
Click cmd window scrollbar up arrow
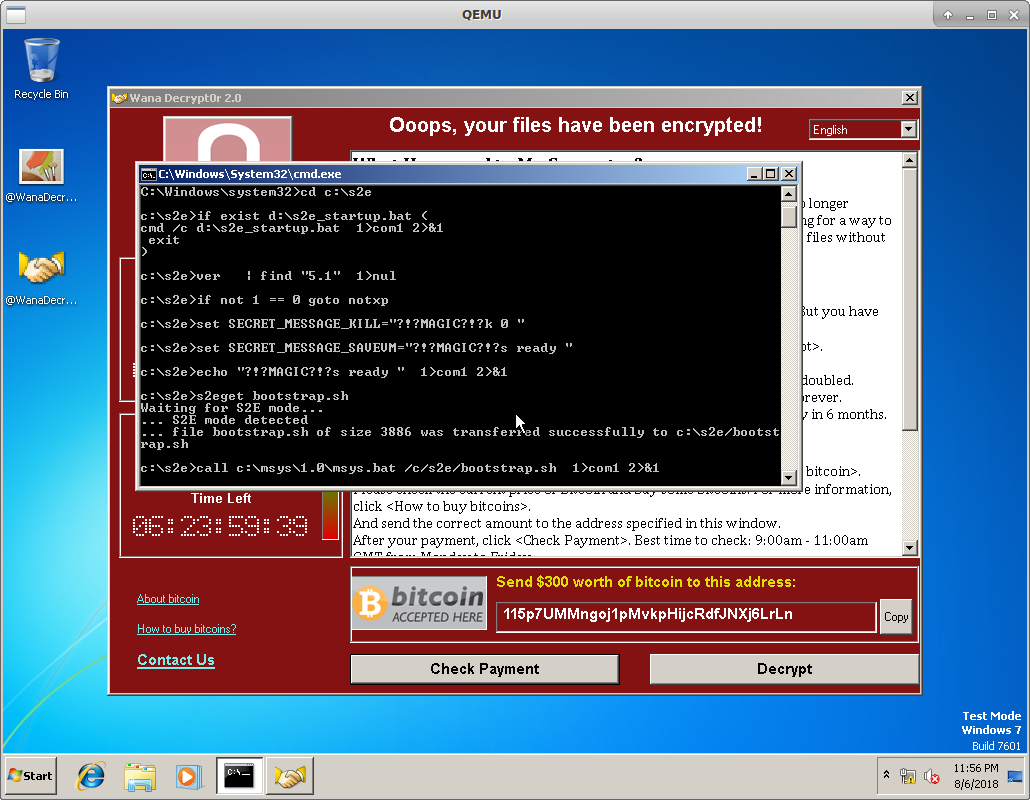pyautogui.click(x=789, y=194)
